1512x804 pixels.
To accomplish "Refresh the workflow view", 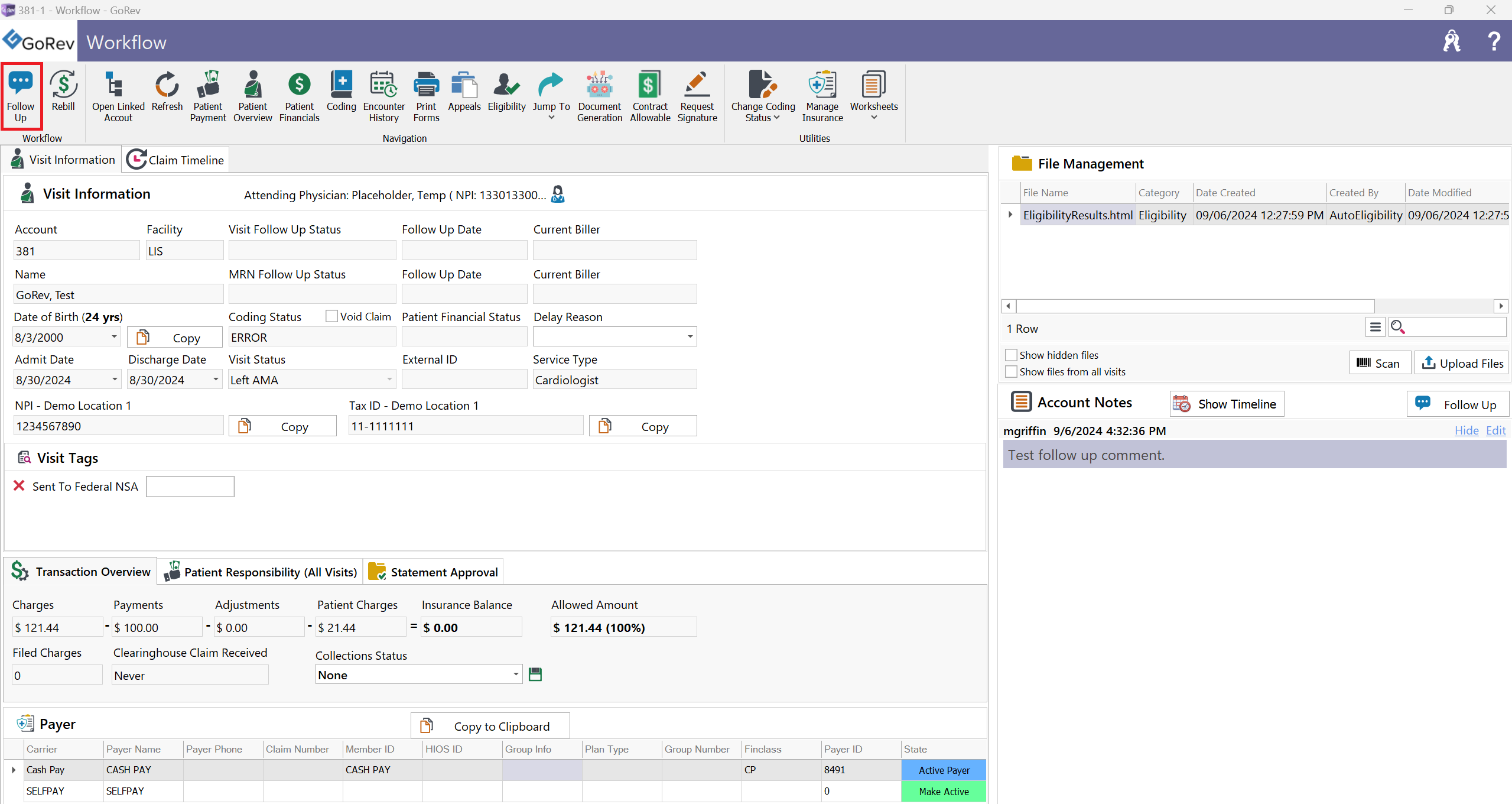I will 167,92.
